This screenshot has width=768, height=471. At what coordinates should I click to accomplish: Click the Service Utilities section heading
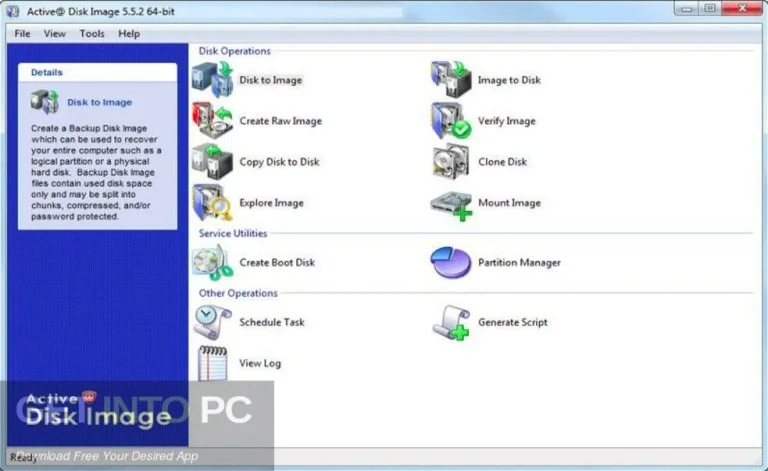point(233,234)
